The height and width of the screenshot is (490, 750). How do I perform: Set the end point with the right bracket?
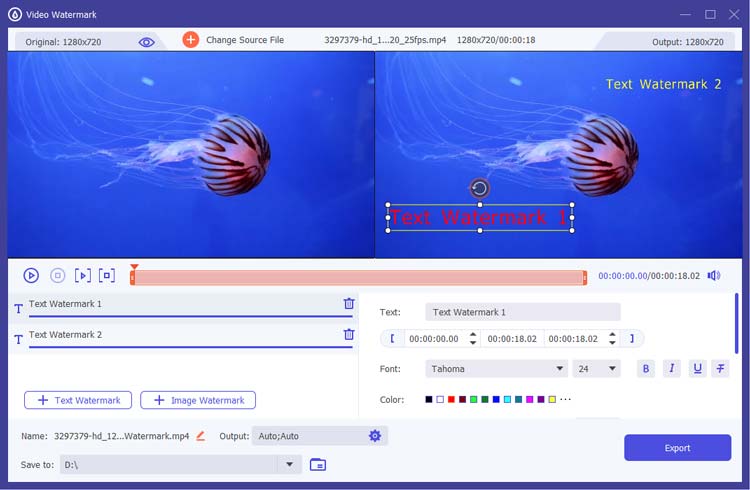tap(632, 338)
